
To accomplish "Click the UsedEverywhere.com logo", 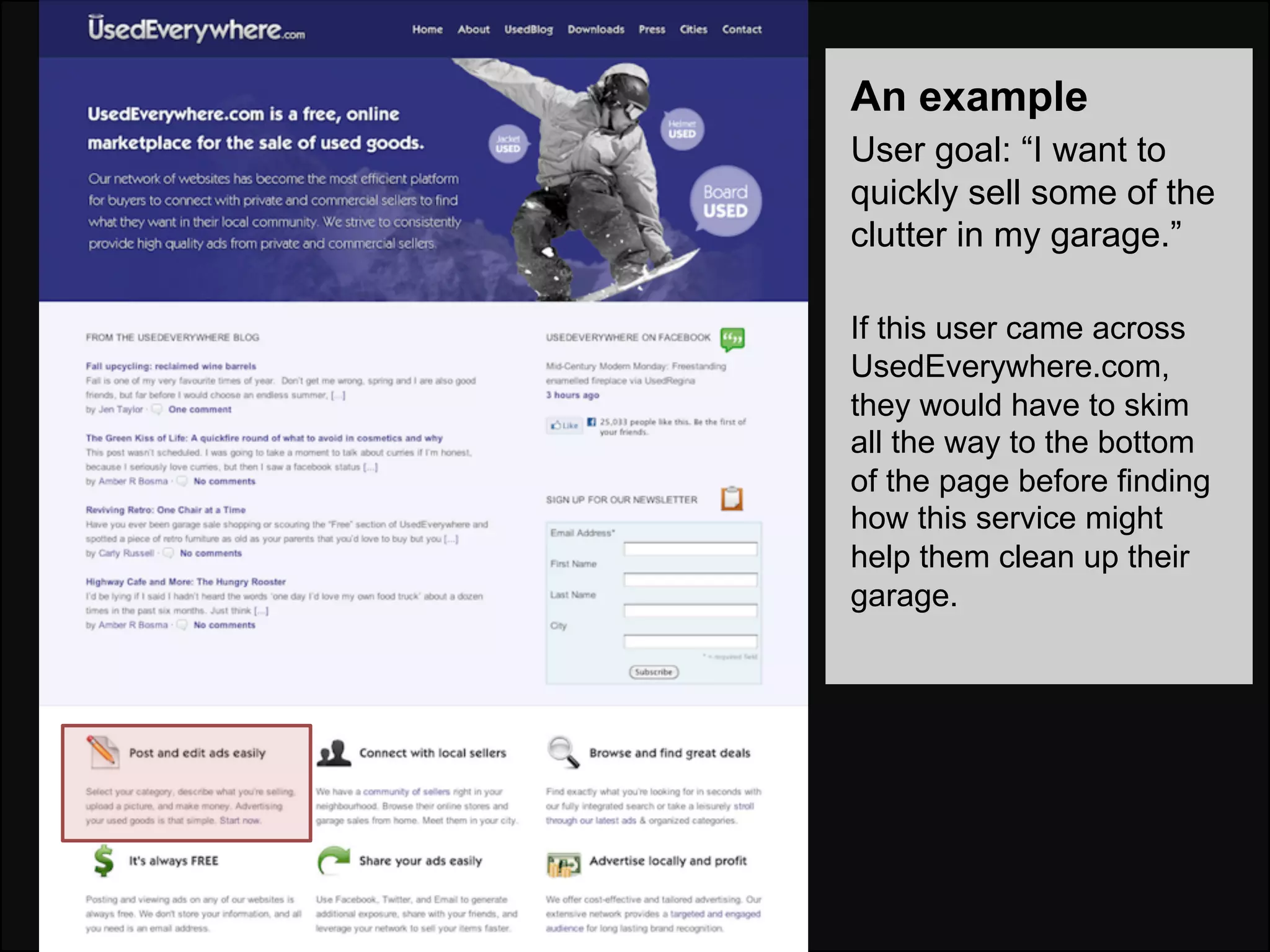I will (x=196, y=29).
